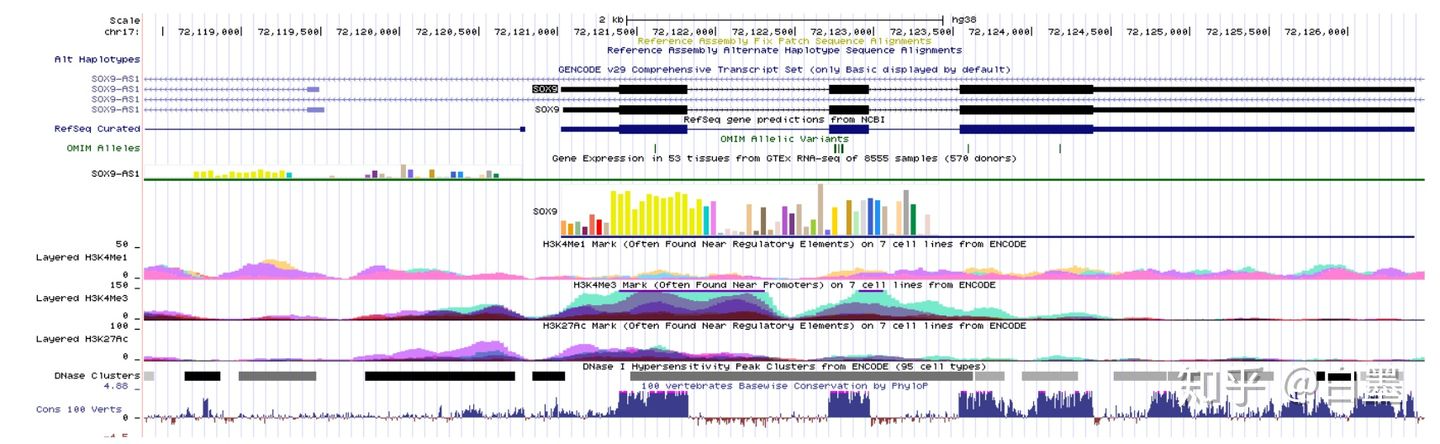Select the non-highlighted SOX9 GENCODE transcript label
Viewport: 1440px width, 444px height.
pos(547,109)
